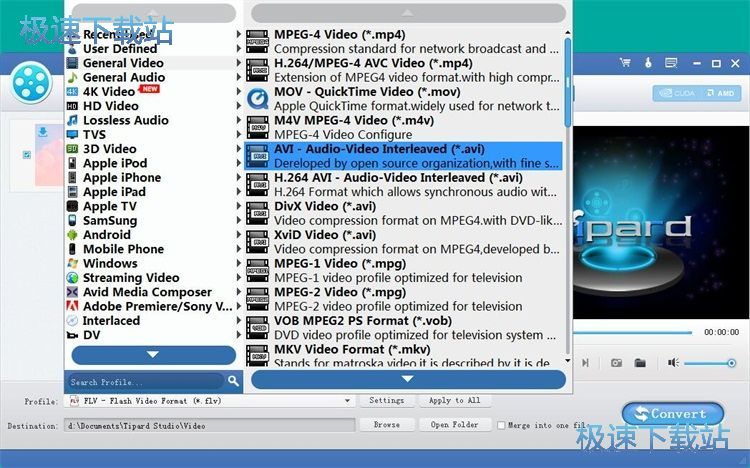Click the format list scrollbar down arrow
The image size is (750, 468).
pyautogui.click(x=568, y=361)
